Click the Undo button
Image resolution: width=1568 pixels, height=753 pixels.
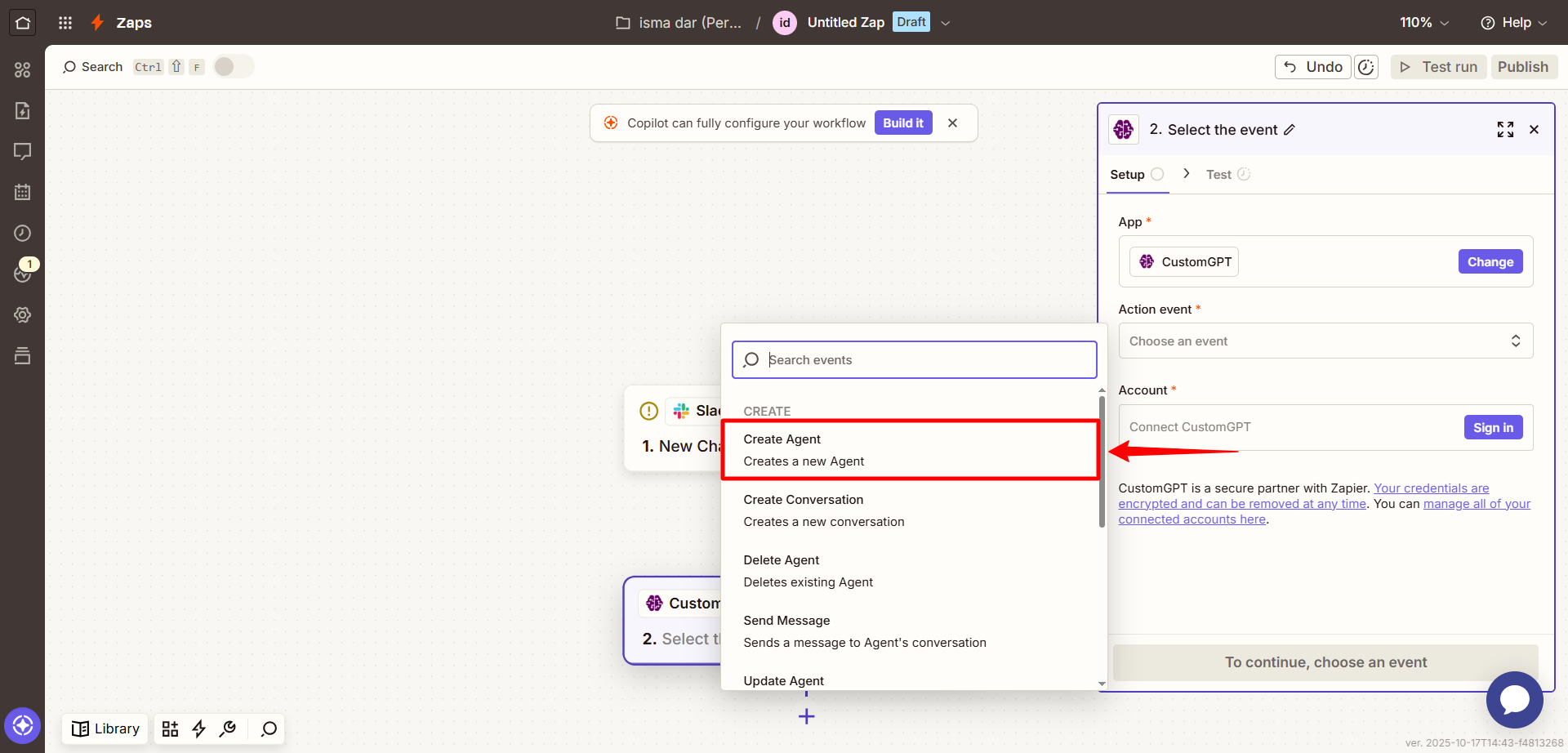1313,67
